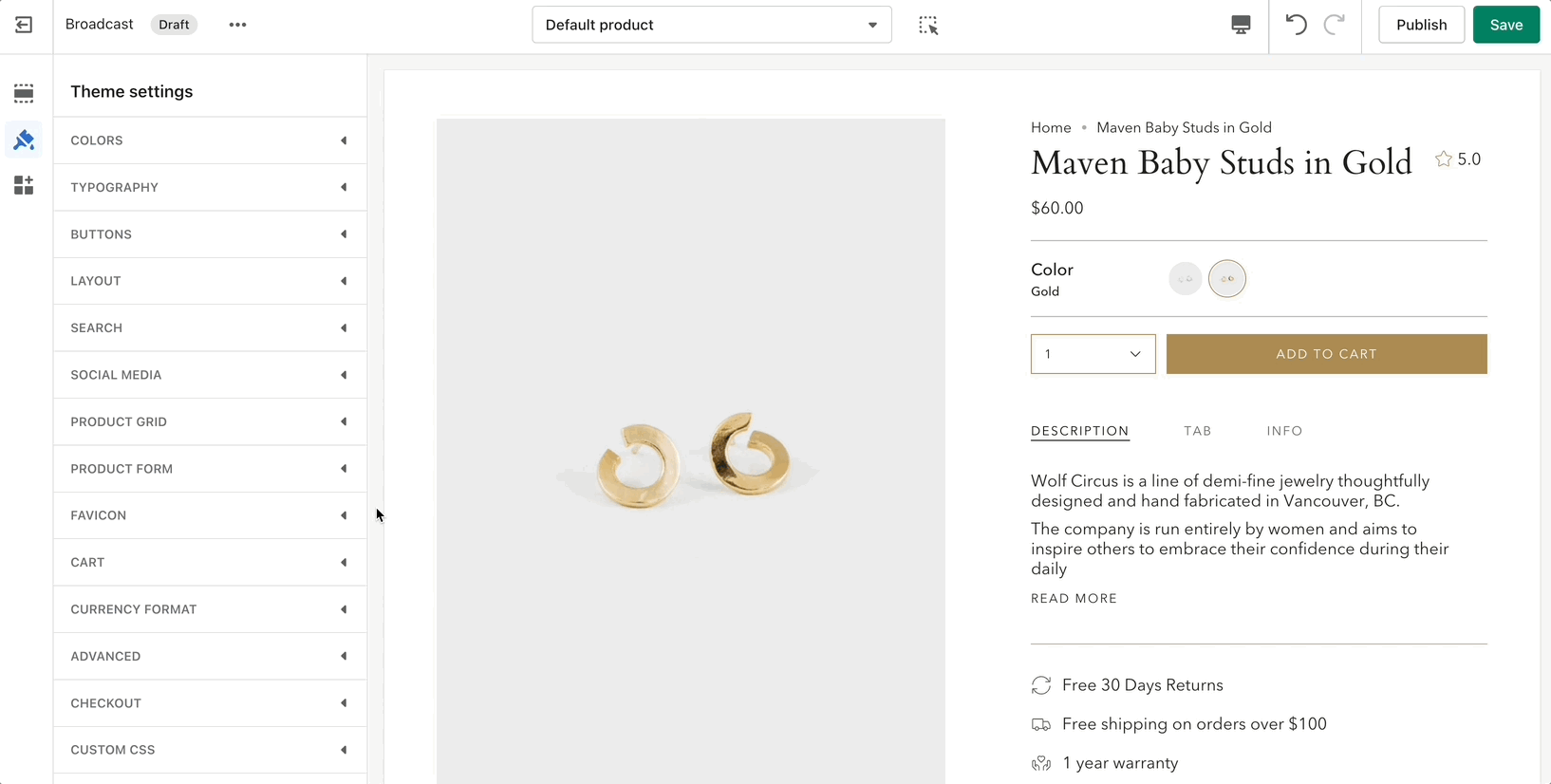Click the Add to Cart button

(x=1326, y=354)
